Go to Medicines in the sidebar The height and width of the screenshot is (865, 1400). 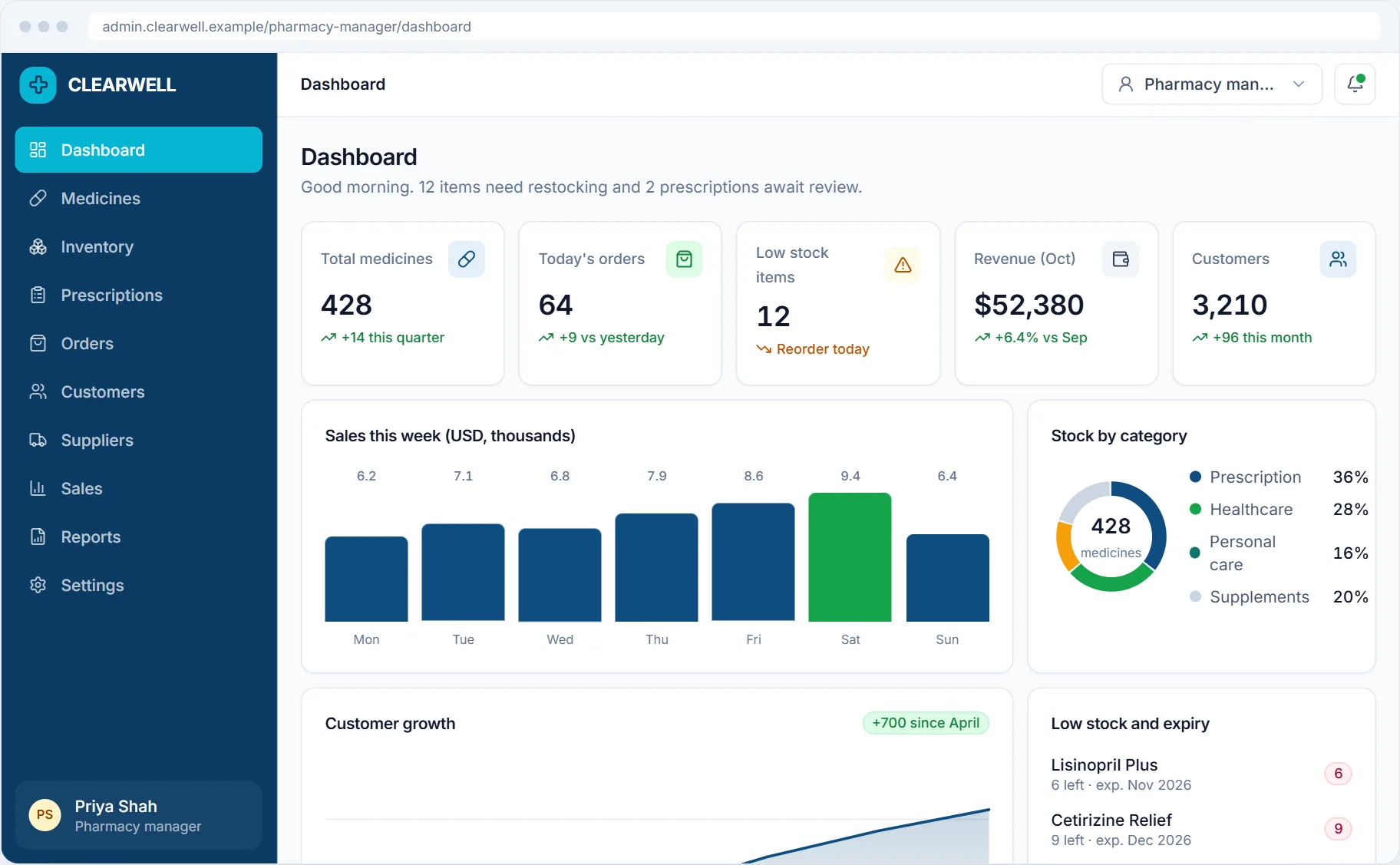click(138, 198)
